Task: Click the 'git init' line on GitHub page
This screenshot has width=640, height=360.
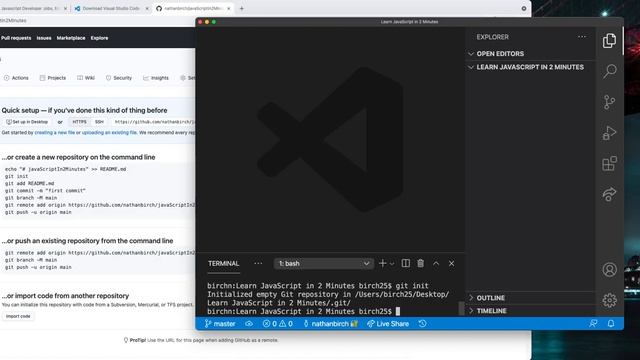Action: (16, 176)
